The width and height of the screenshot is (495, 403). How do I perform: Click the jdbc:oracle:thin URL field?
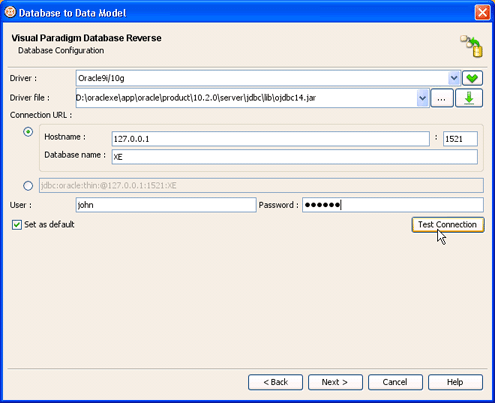click(x=261, y=186)
